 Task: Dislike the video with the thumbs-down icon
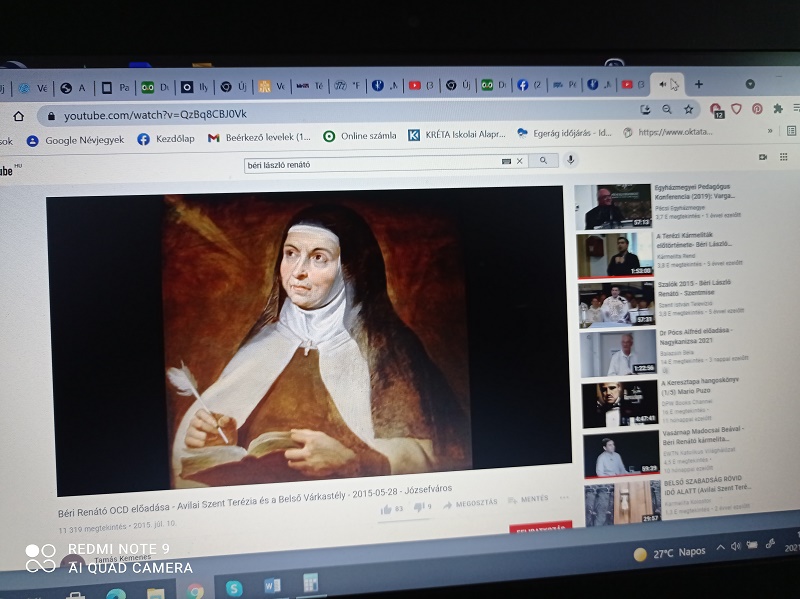[419, 507]
